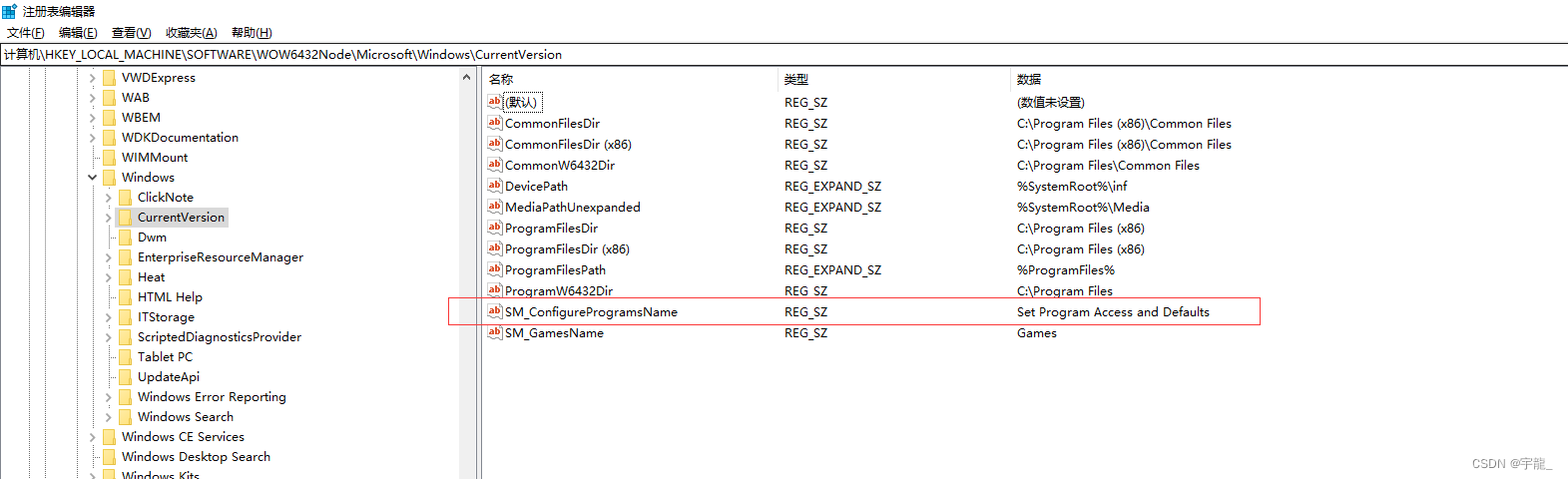Viewport: 1568px width, 479px height.
Task: Click the CurrentVersion folder icon
Action: coord(125,218)
